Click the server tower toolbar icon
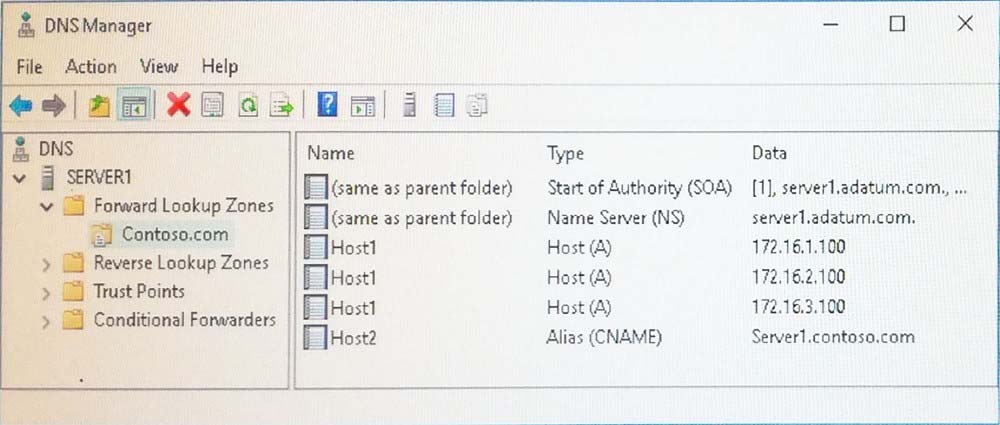The width and height of the screenshot is (1000, 425). coord(409,105)
